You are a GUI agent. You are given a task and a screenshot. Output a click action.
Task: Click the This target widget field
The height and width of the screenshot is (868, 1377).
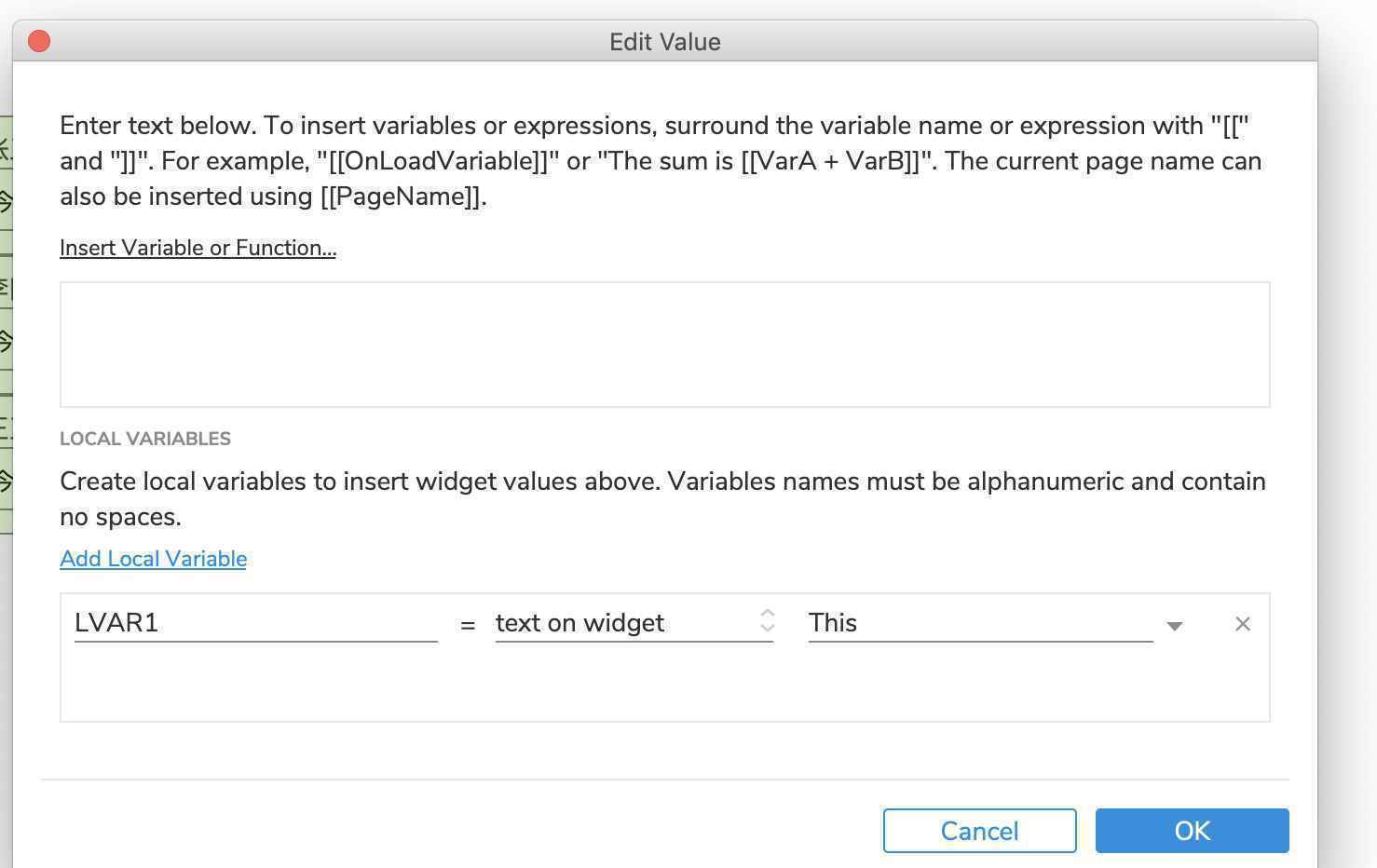tap(980, 623)
